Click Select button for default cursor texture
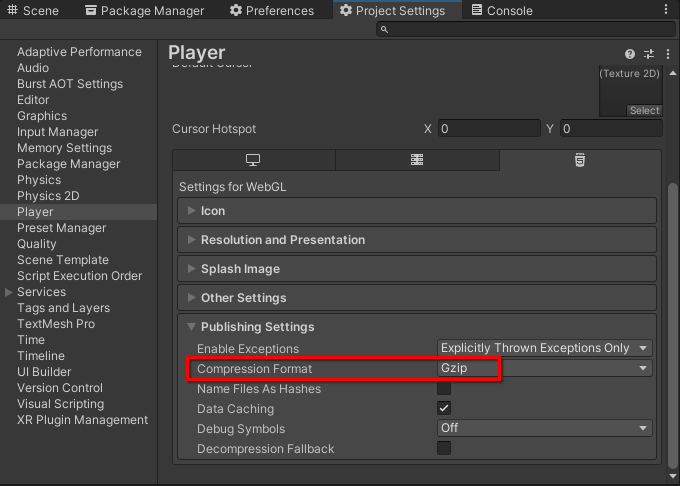This screenshot has width=680, height=486. (644, 110)
